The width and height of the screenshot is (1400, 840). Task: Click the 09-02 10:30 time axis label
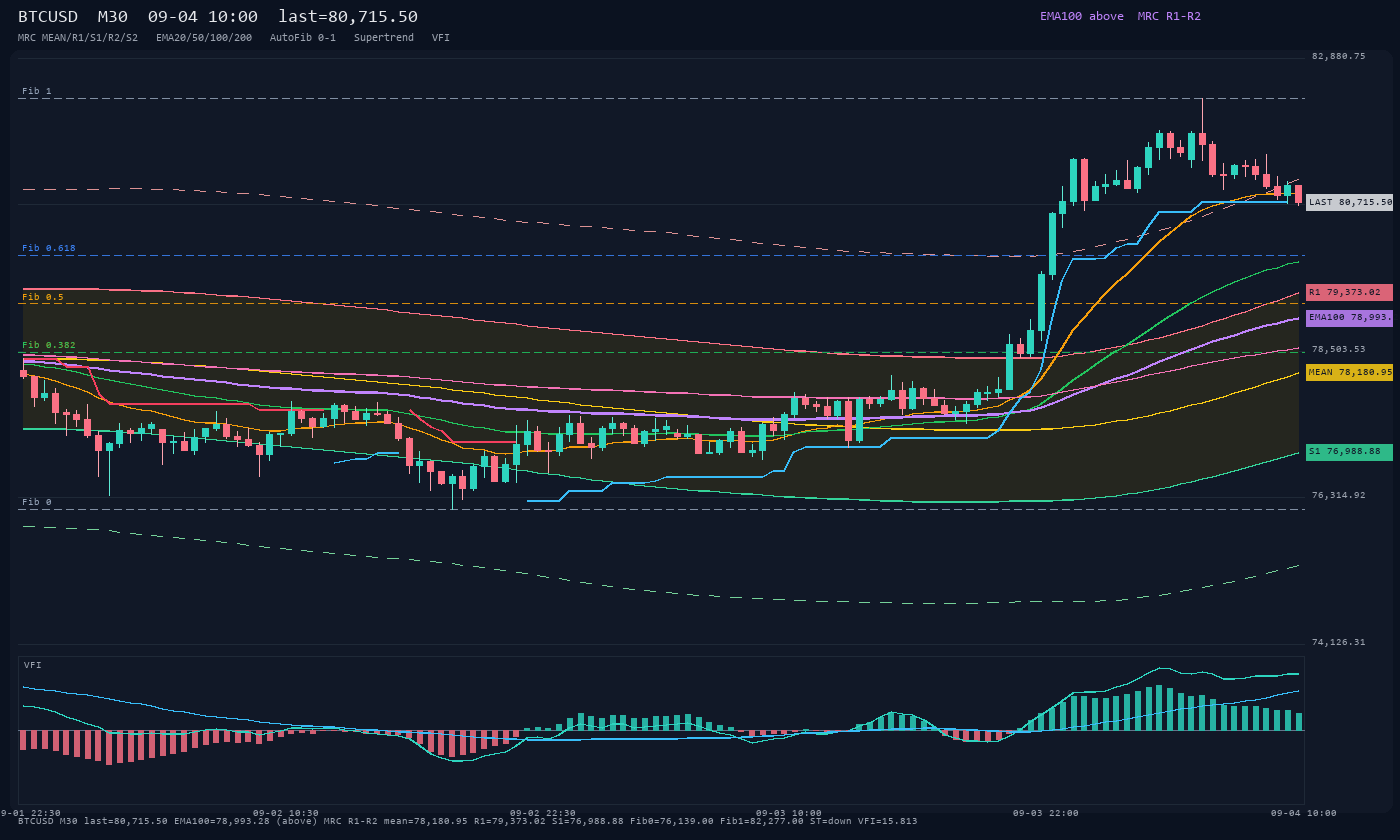tap(286, 813)
